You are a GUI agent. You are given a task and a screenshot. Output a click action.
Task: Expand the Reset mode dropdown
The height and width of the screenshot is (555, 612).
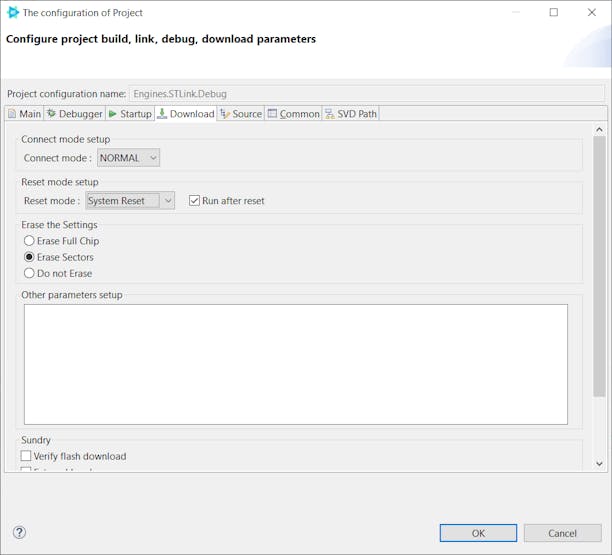pos(130,201)
